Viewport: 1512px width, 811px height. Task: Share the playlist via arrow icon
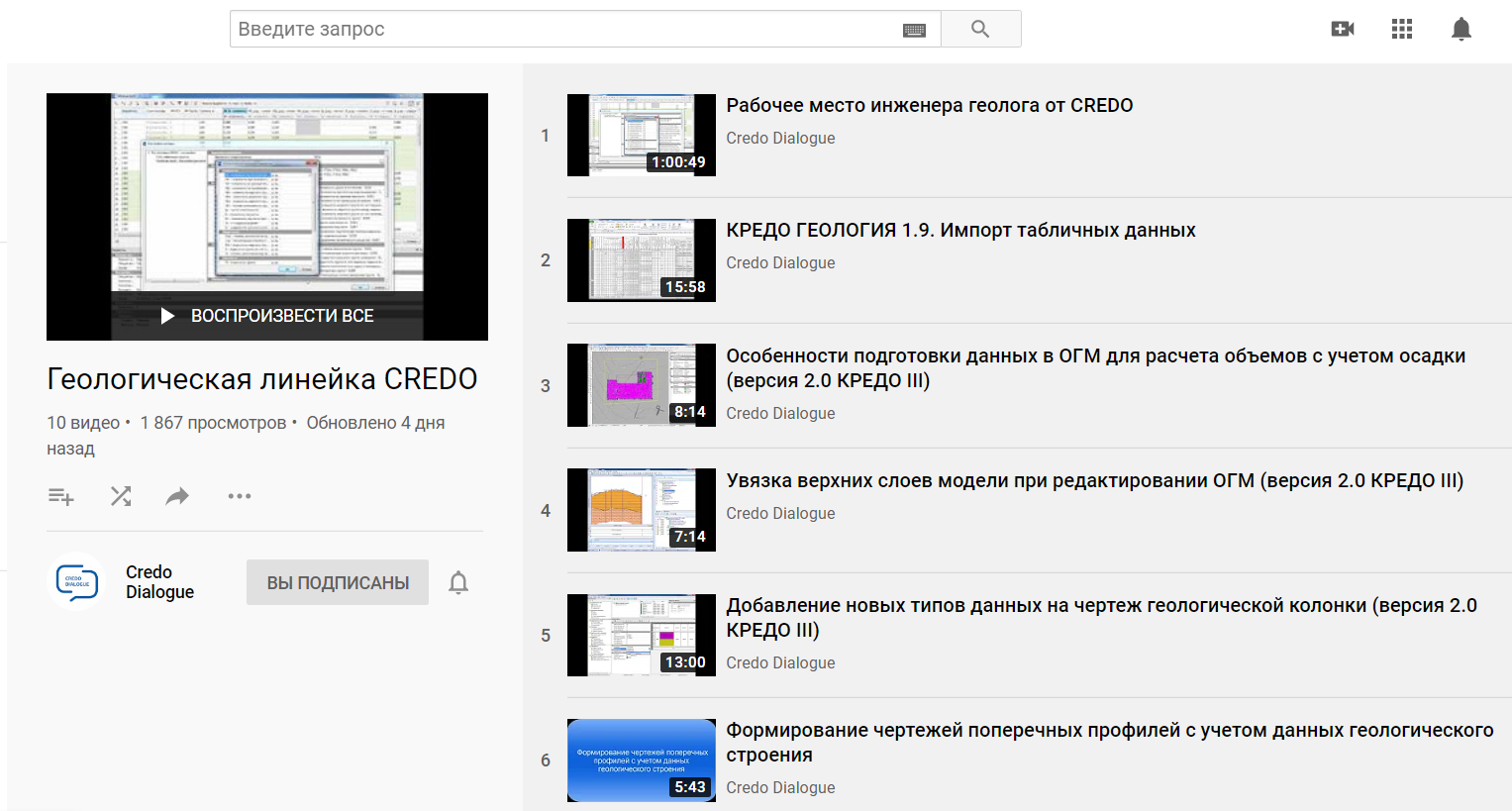pyautogui.click(x=177, y=496)
